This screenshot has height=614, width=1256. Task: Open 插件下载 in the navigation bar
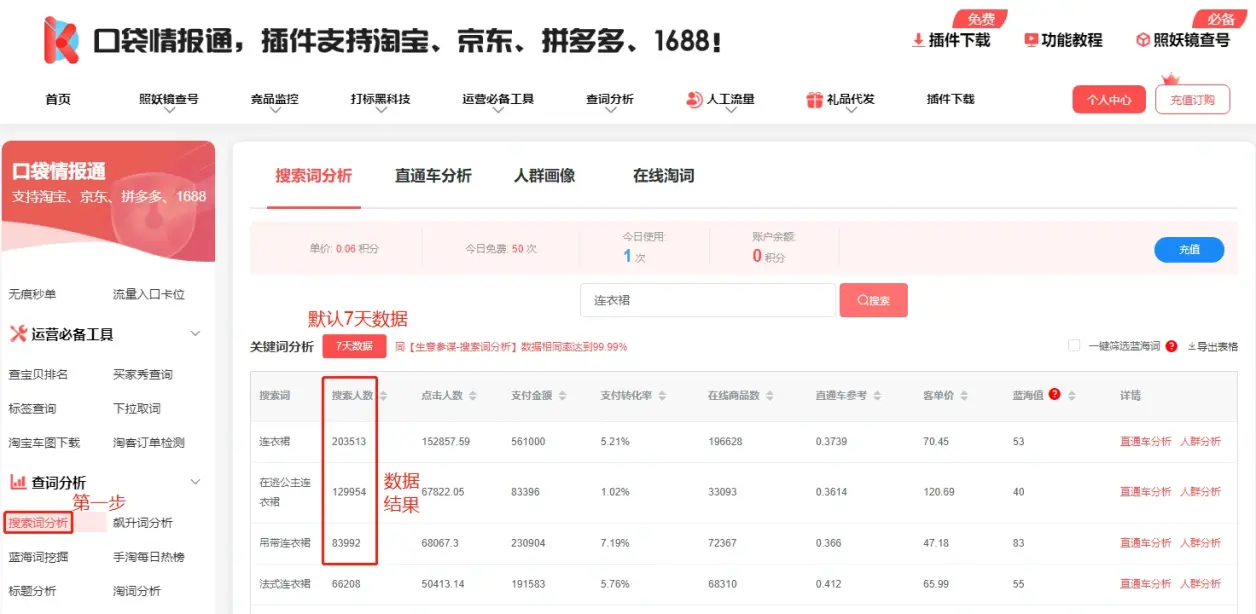coord(950,99)
